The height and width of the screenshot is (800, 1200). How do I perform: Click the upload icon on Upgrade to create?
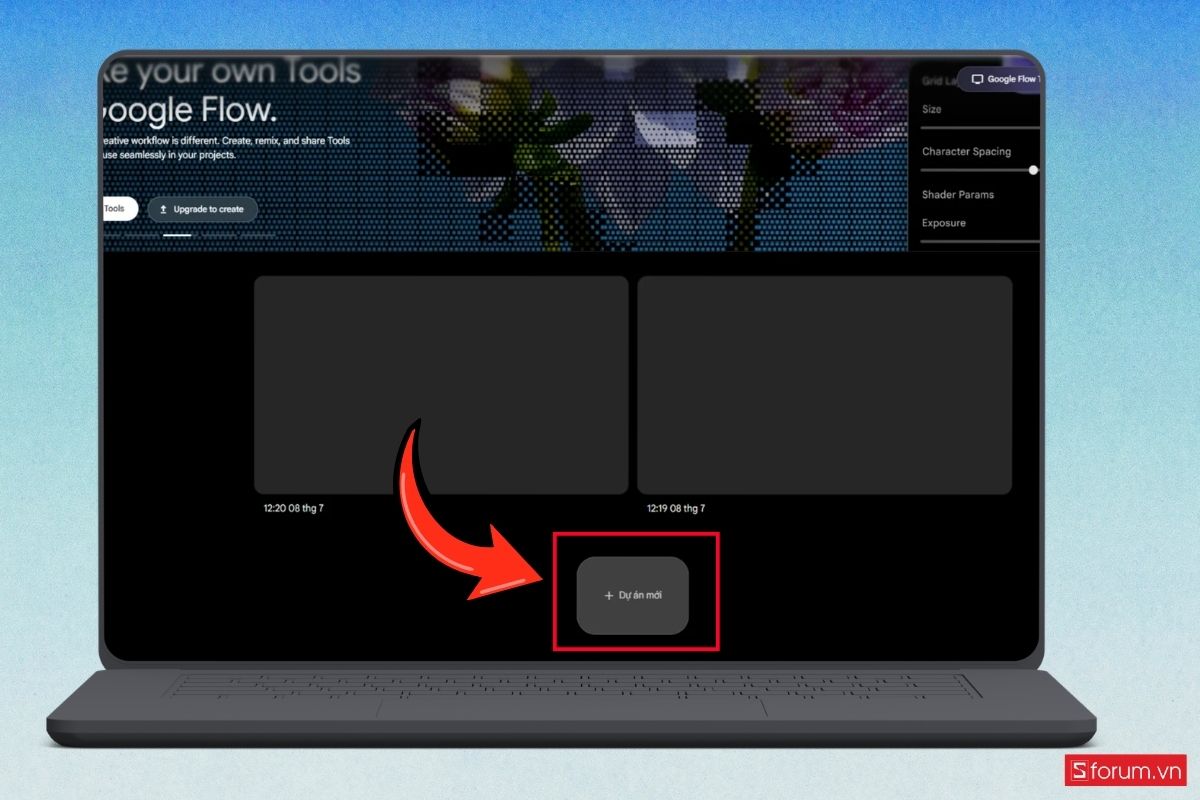tap(163, 209)
